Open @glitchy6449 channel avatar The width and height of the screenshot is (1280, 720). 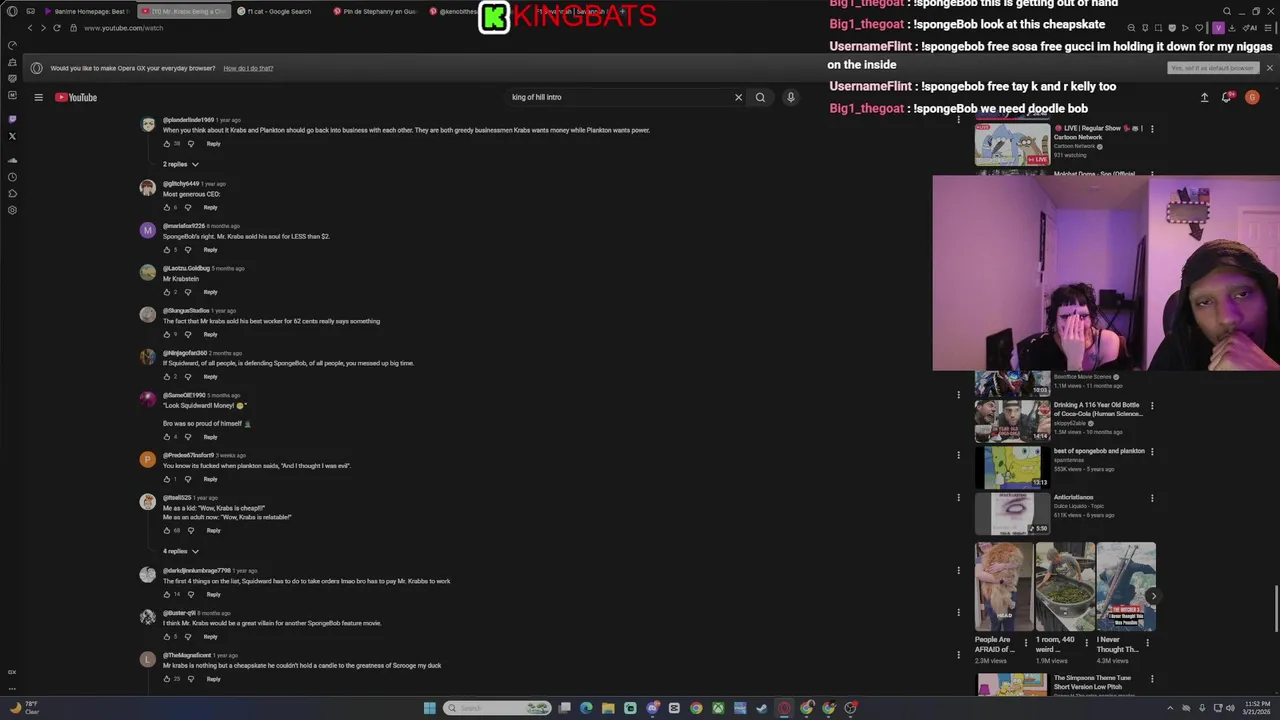point(148,187)
